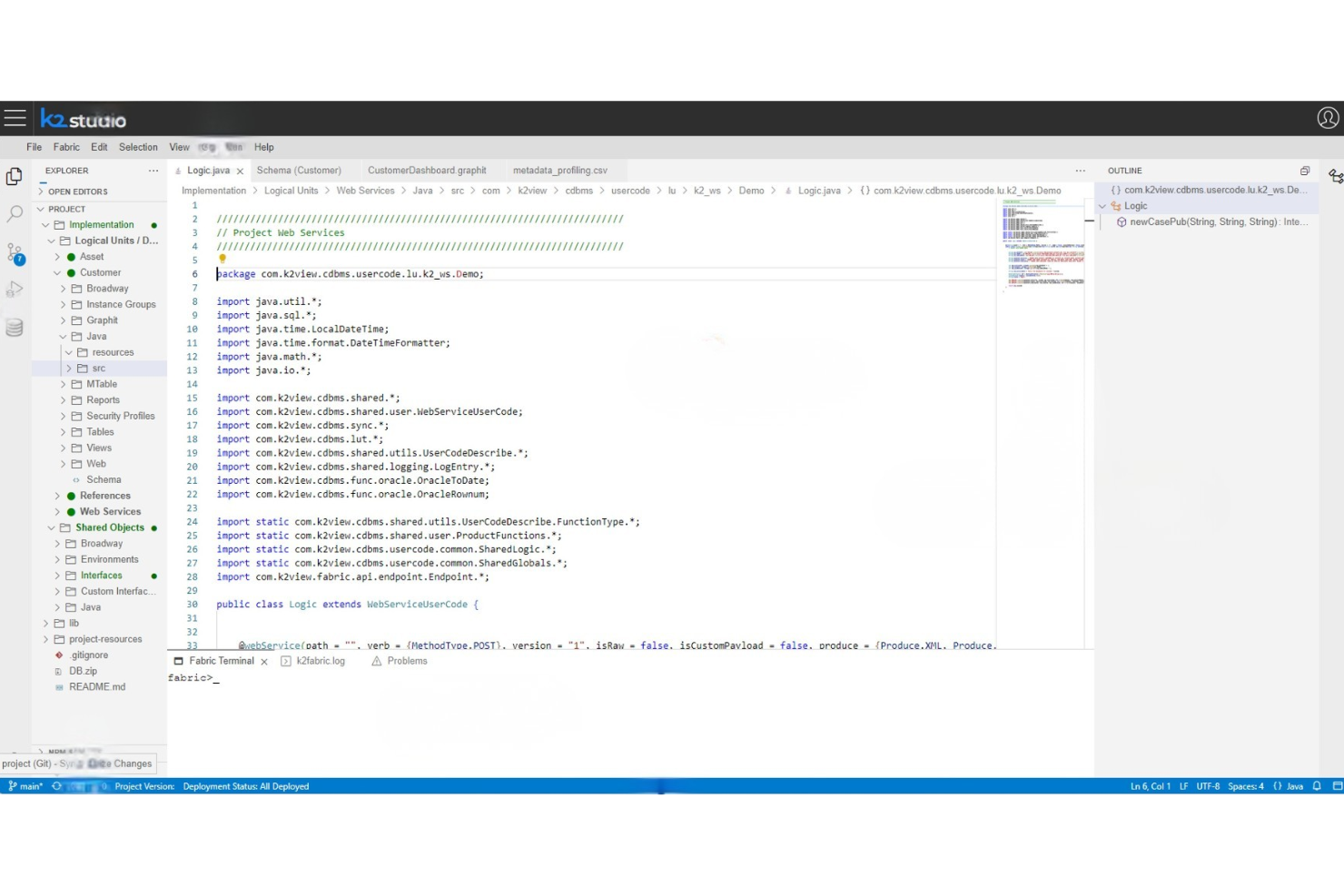Open Explorer more actions ellipsis
1344x896 pixels.
[153, 171]
